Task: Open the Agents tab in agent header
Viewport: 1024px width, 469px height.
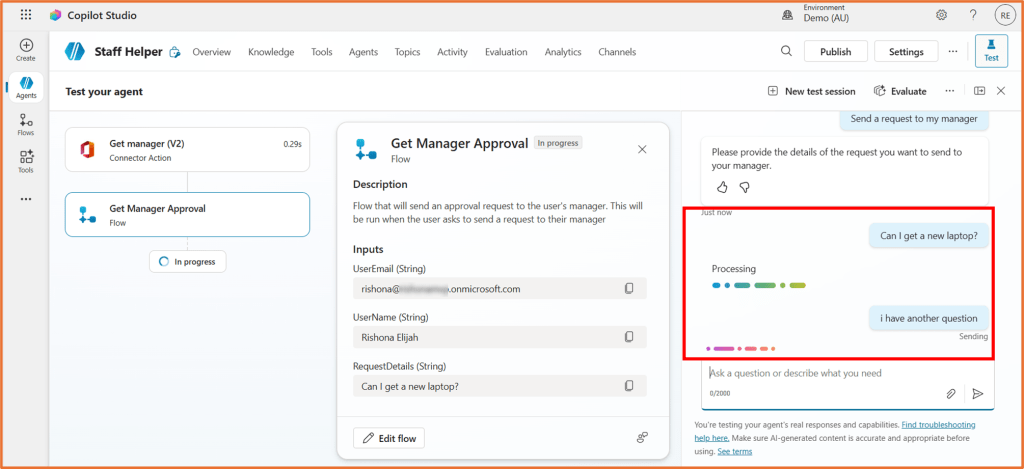Action: (x=363, y=52)
